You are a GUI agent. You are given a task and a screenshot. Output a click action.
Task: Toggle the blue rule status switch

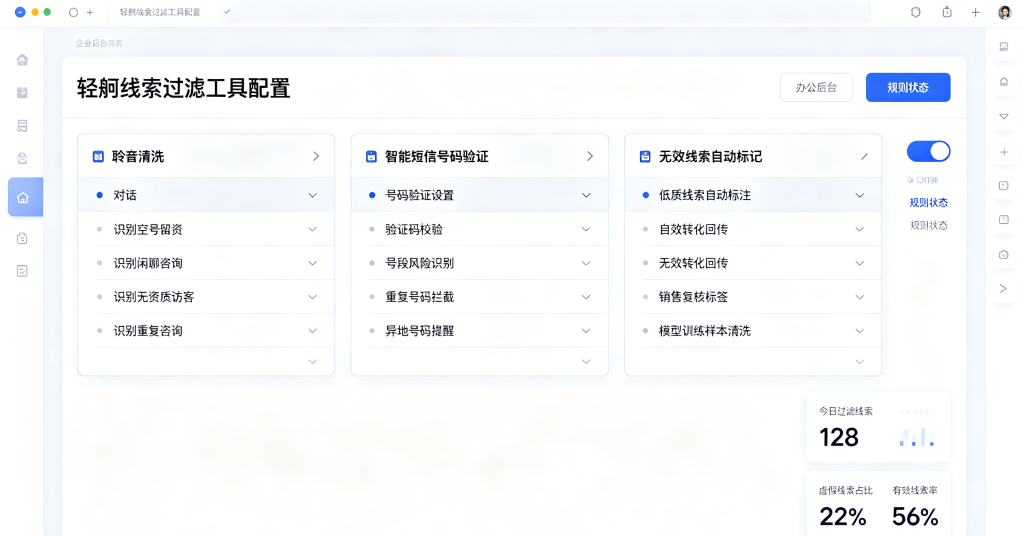[x=928, y=151]
